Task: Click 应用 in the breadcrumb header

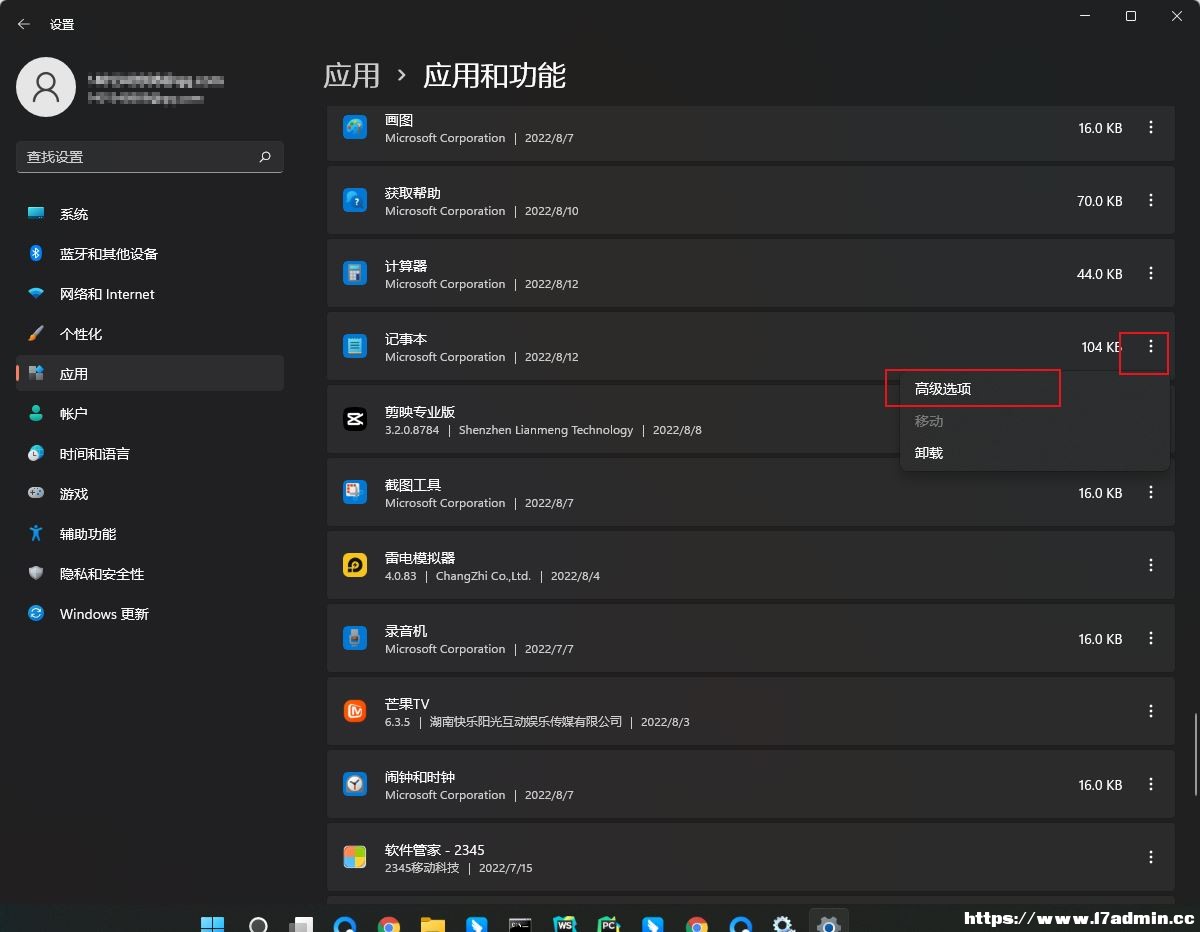Action: (352, 75)
